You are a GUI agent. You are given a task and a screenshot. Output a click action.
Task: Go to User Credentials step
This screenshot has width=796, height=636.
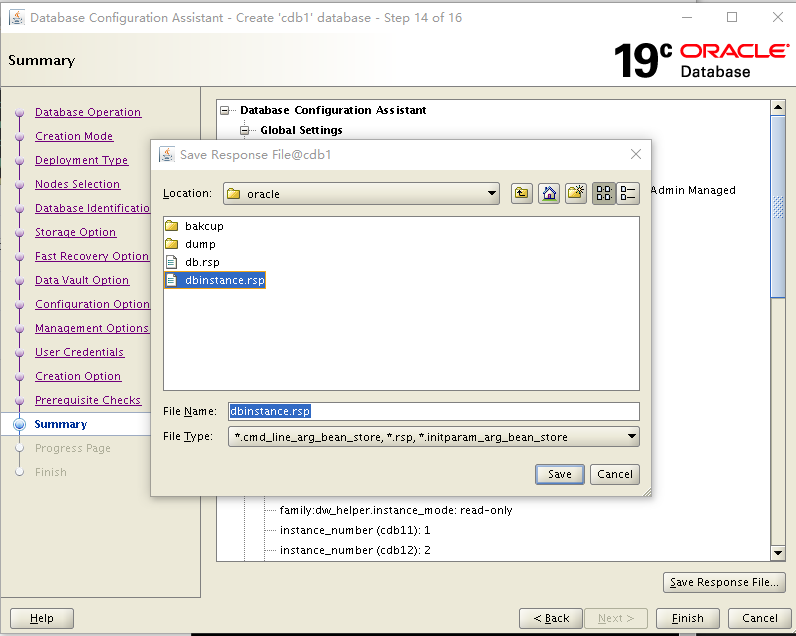[79, 352]
